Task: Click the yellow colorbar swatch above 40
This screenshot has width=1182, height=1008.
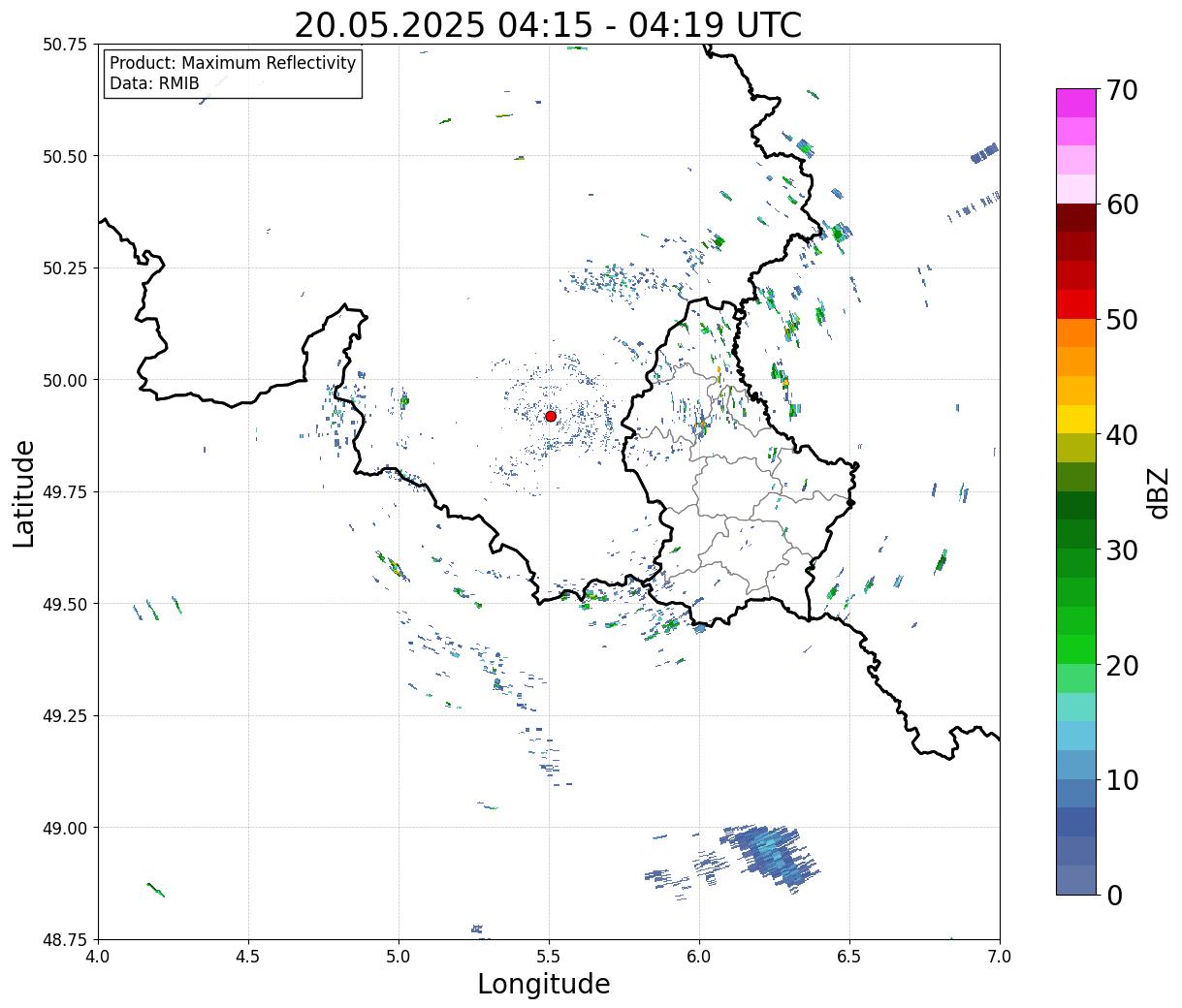Action: pyautogui.click(x=1076, y=419)
